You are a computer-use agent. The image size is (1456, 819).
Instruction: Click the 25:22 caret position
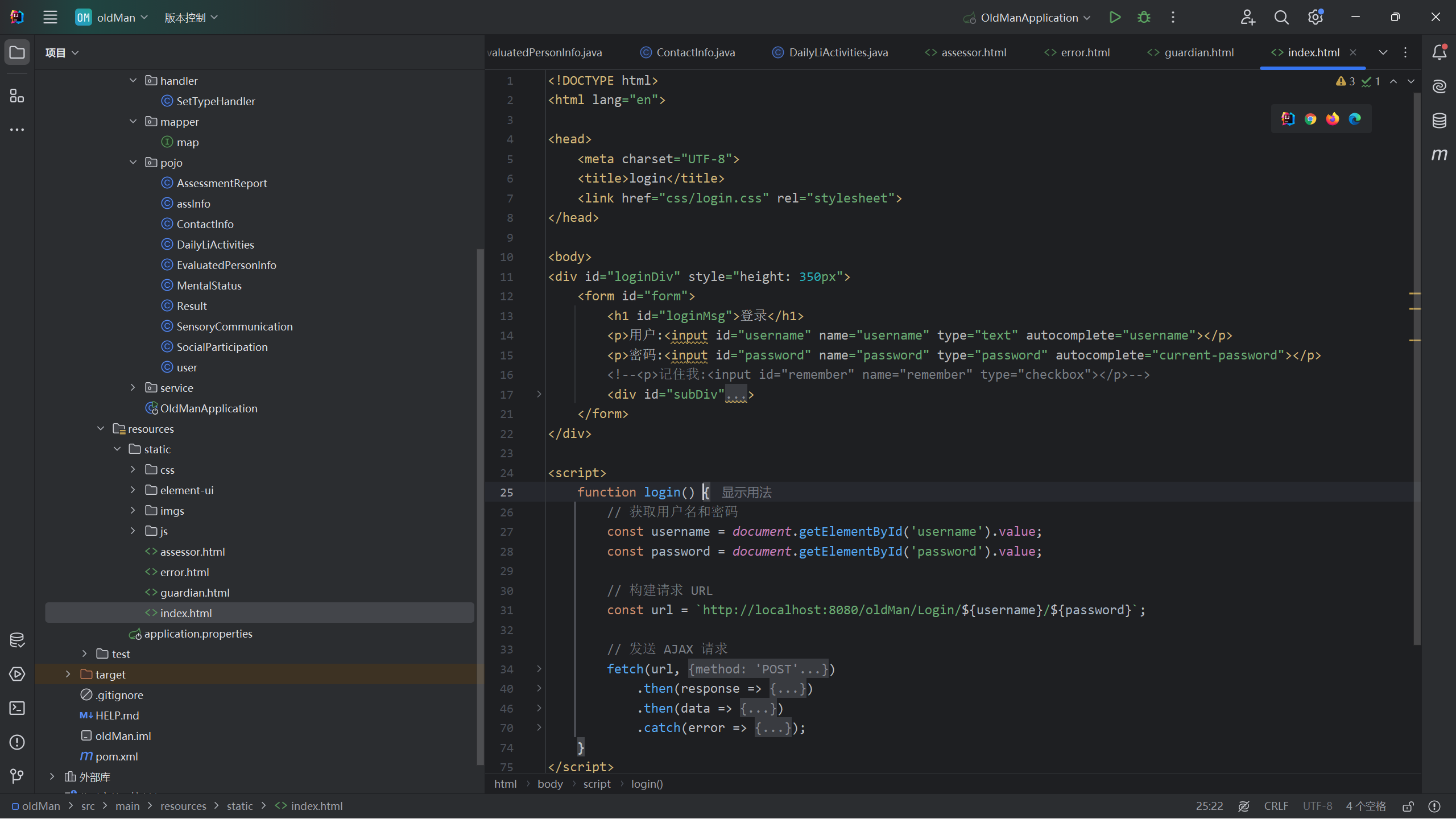tap(1209, 806)
